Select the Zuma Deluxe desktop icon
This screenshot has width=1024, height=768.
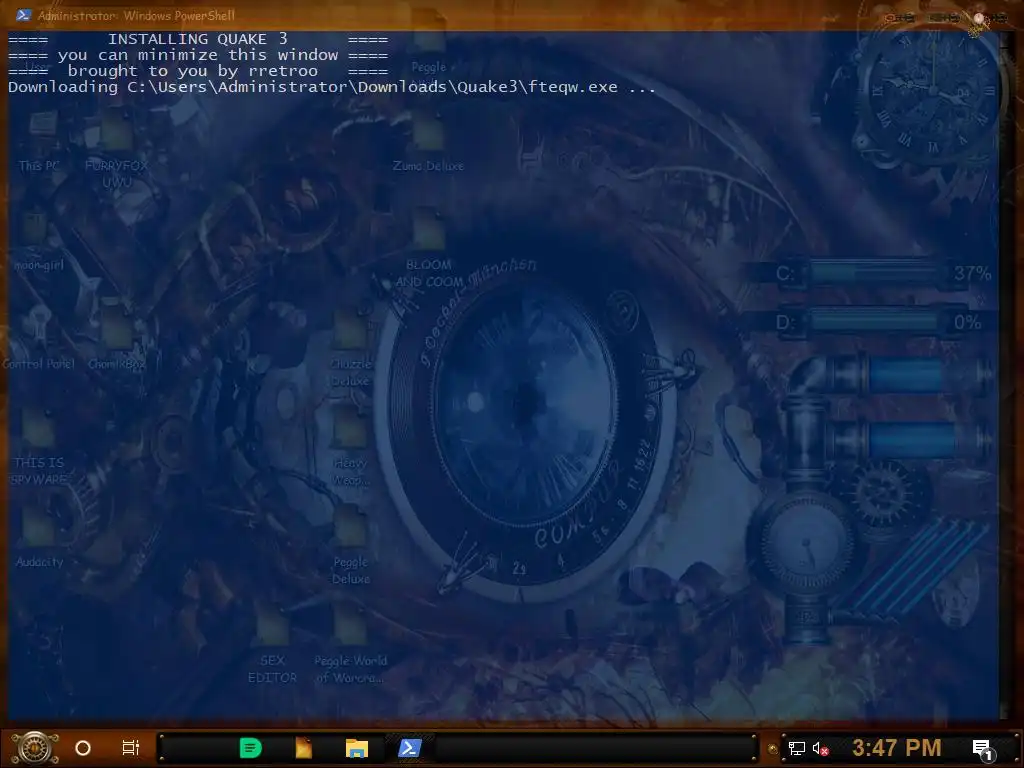[x=428, y=140]
